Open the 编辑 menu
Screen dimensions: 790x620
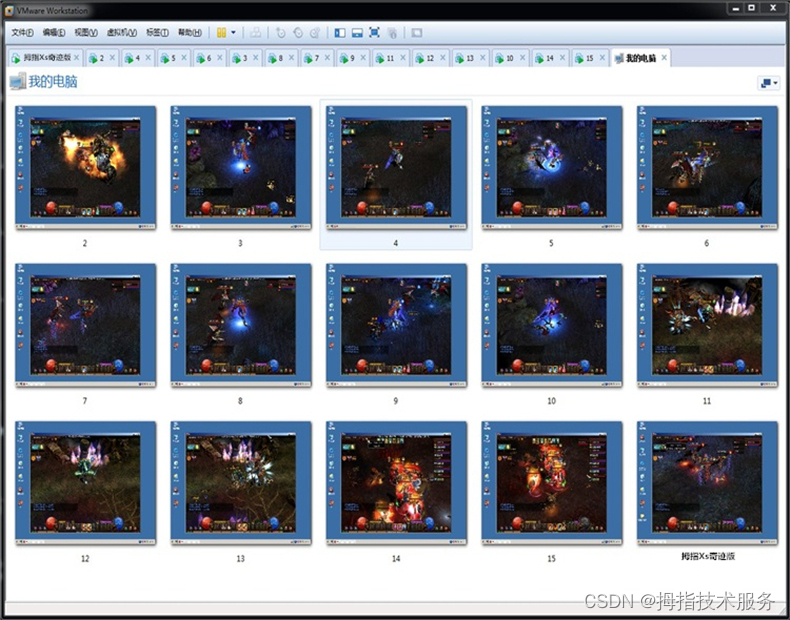click(54, 33)
